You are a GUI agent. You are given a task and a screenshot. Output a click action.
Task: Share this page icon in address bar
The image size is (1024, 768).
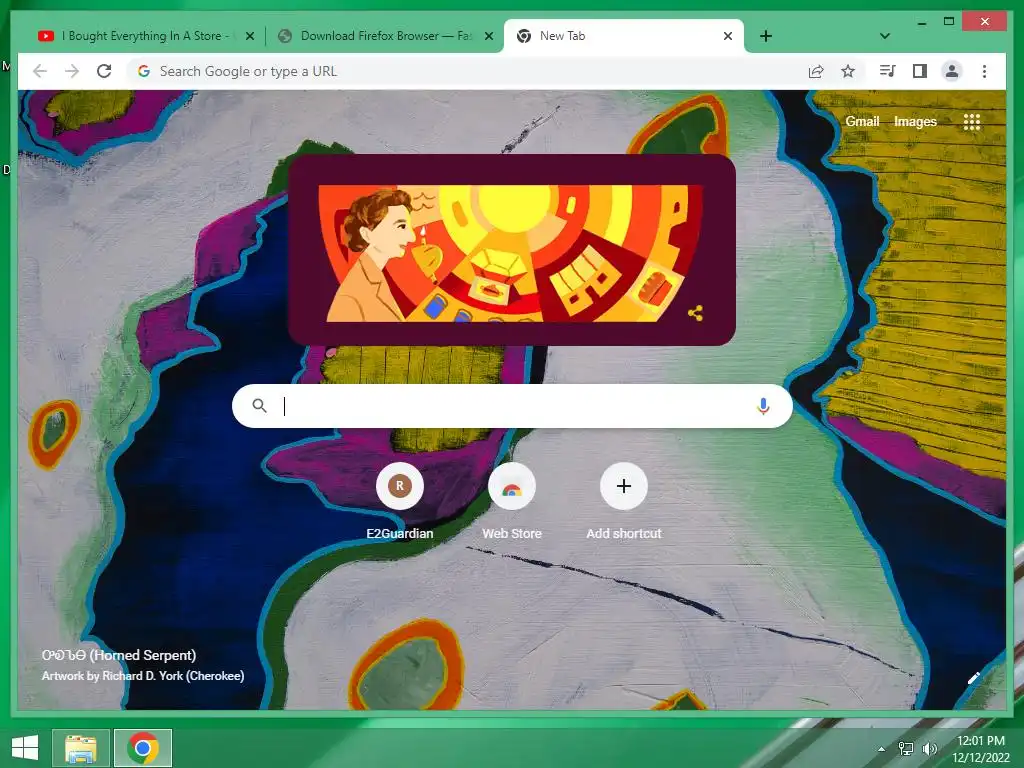tap(816, 71)
